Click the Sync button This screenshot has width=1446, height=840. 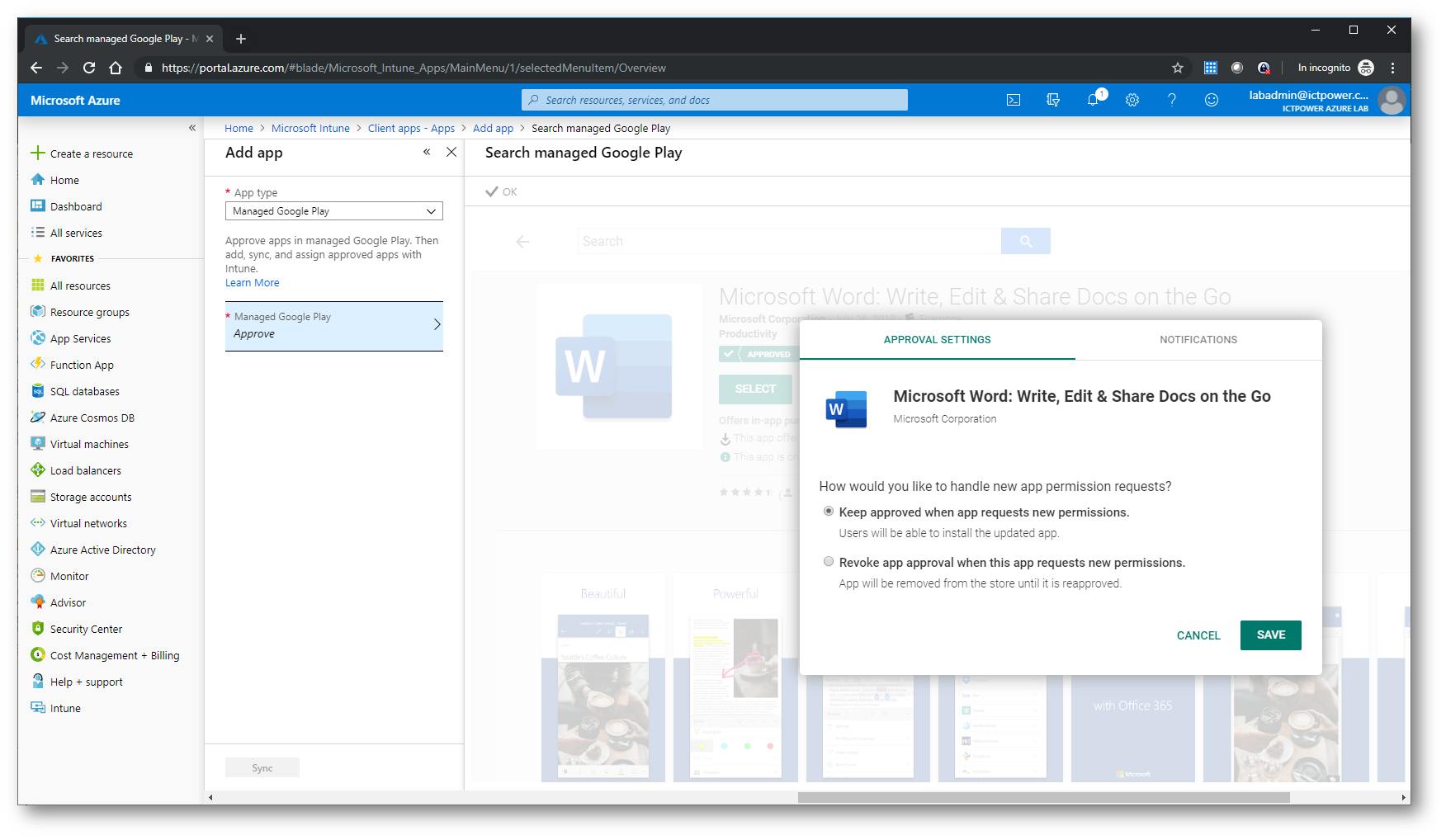(x=262, y=768)
